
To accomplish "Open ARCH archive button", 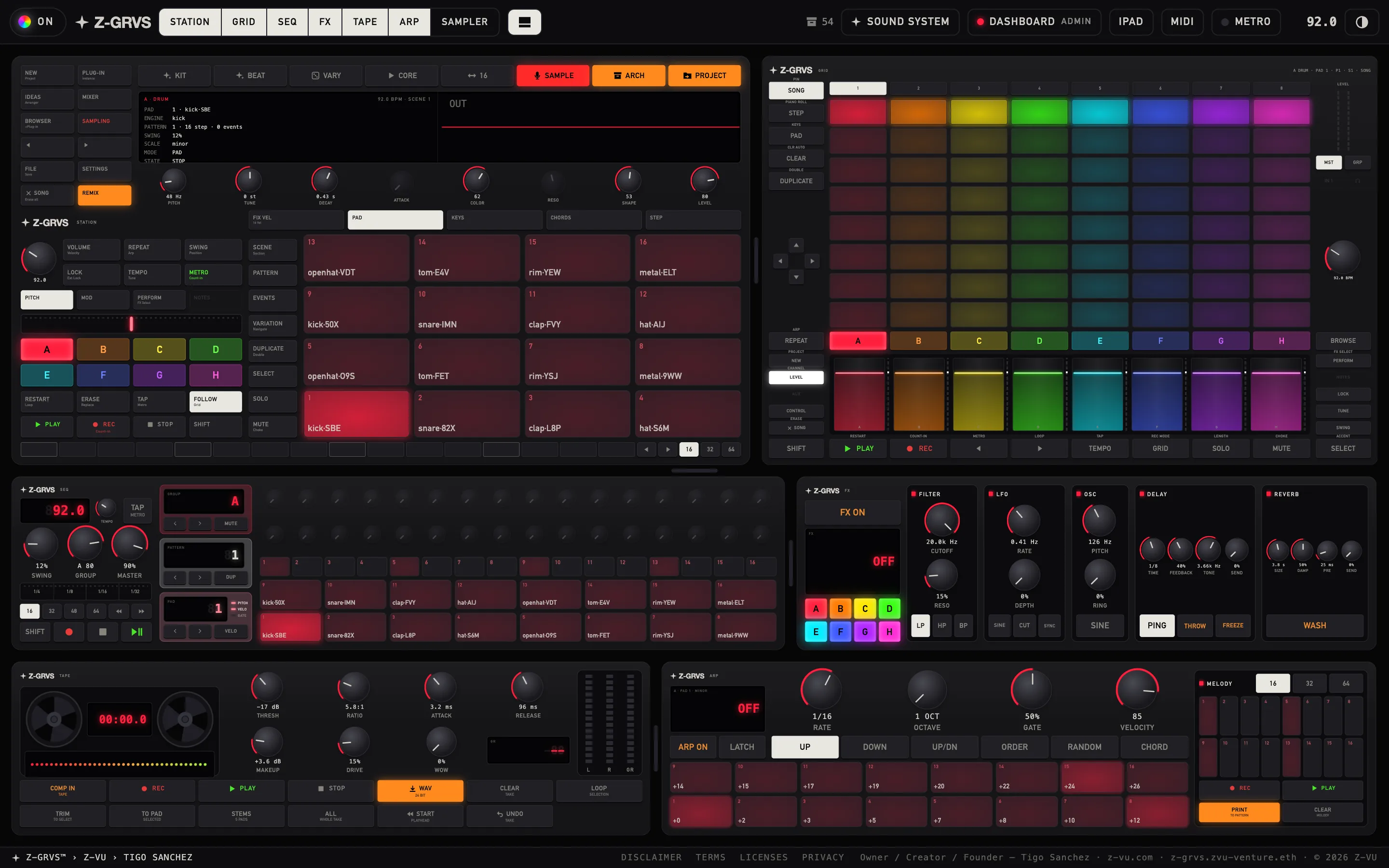I will pos(628,76).
